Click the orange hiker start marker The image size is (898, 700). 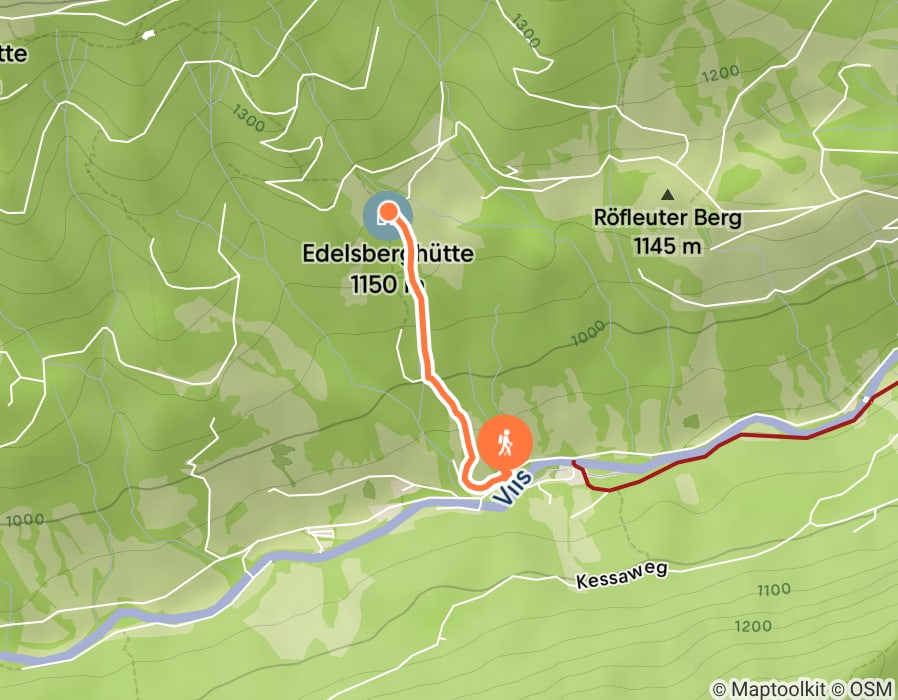pos(505,442)
